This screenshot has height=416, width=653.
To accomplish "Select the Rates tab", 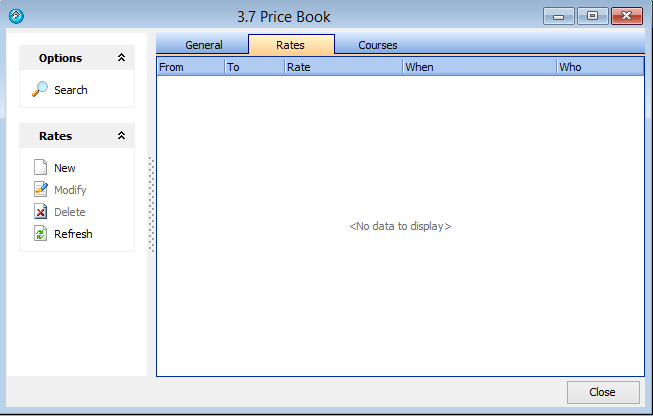I will coord(290,45).
